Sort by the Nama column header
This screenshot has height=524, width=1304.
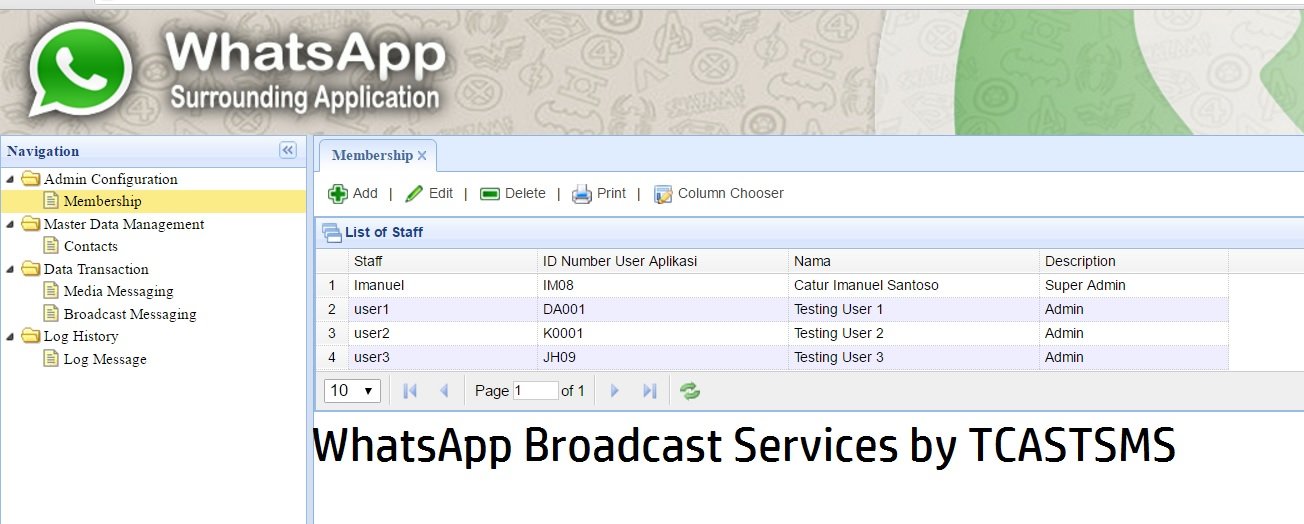(914, 261)
